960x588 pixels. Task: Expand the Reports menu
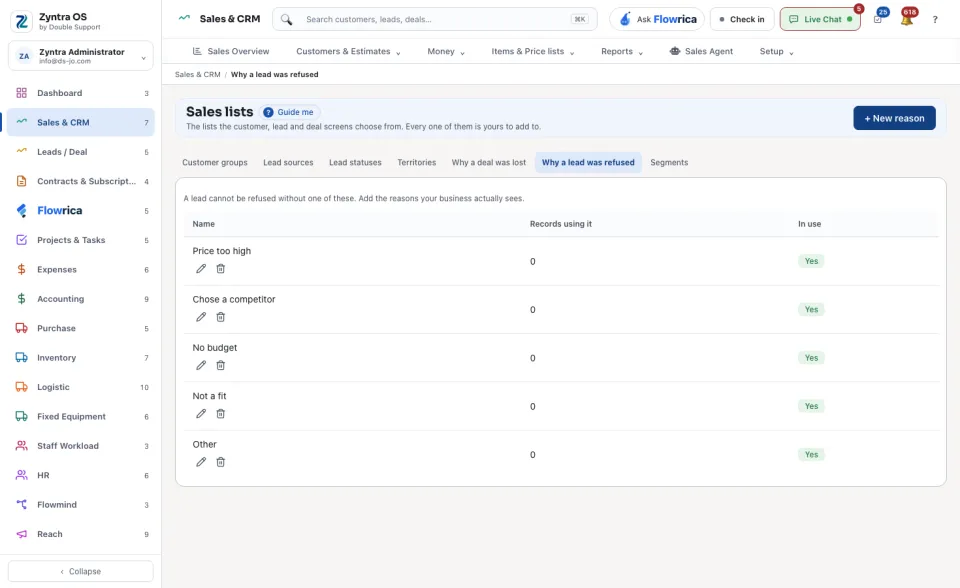pyautogui.click(x=621, y=51)
